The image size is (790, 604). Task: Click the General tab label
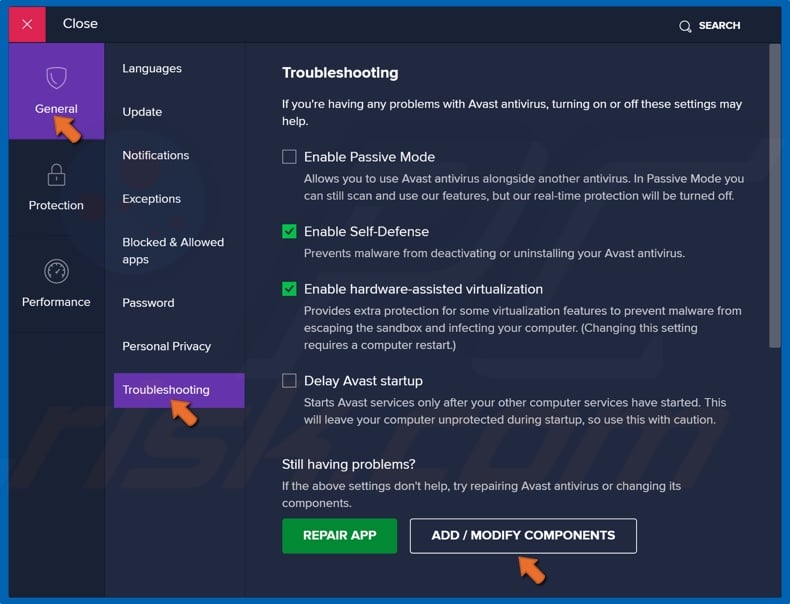pyautogui.click(x=56, y=108)
